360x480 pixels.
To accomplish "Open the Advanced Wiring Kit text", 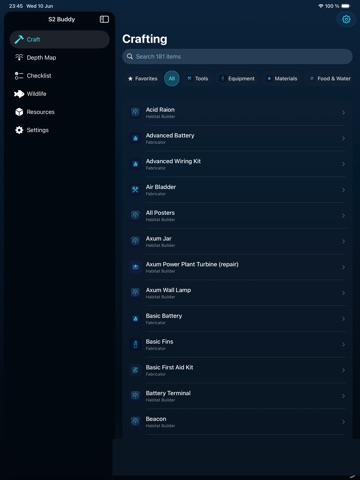I will [x=173, y=161].
